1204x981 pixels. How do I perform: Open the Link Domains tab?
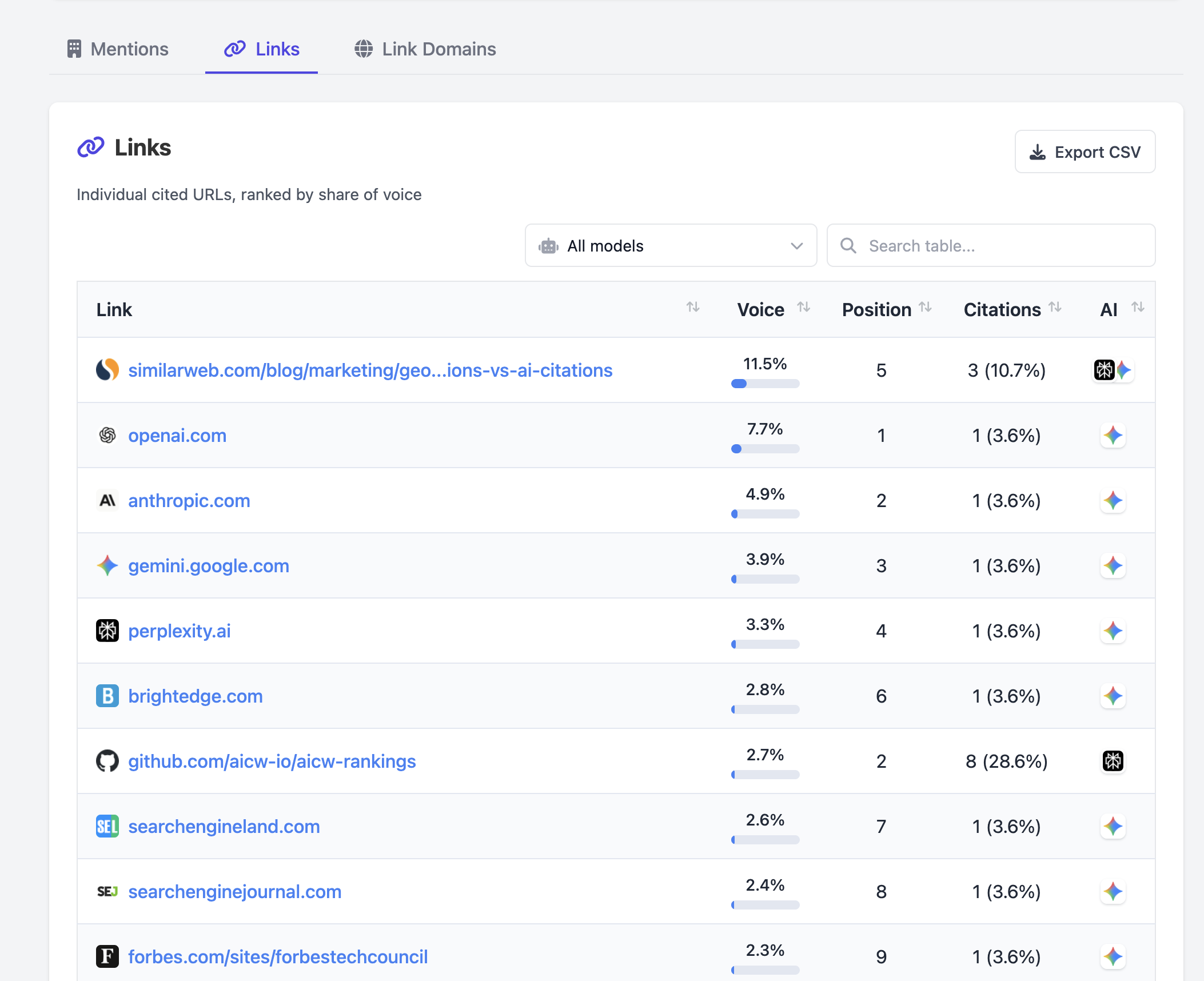pos(425,49)
